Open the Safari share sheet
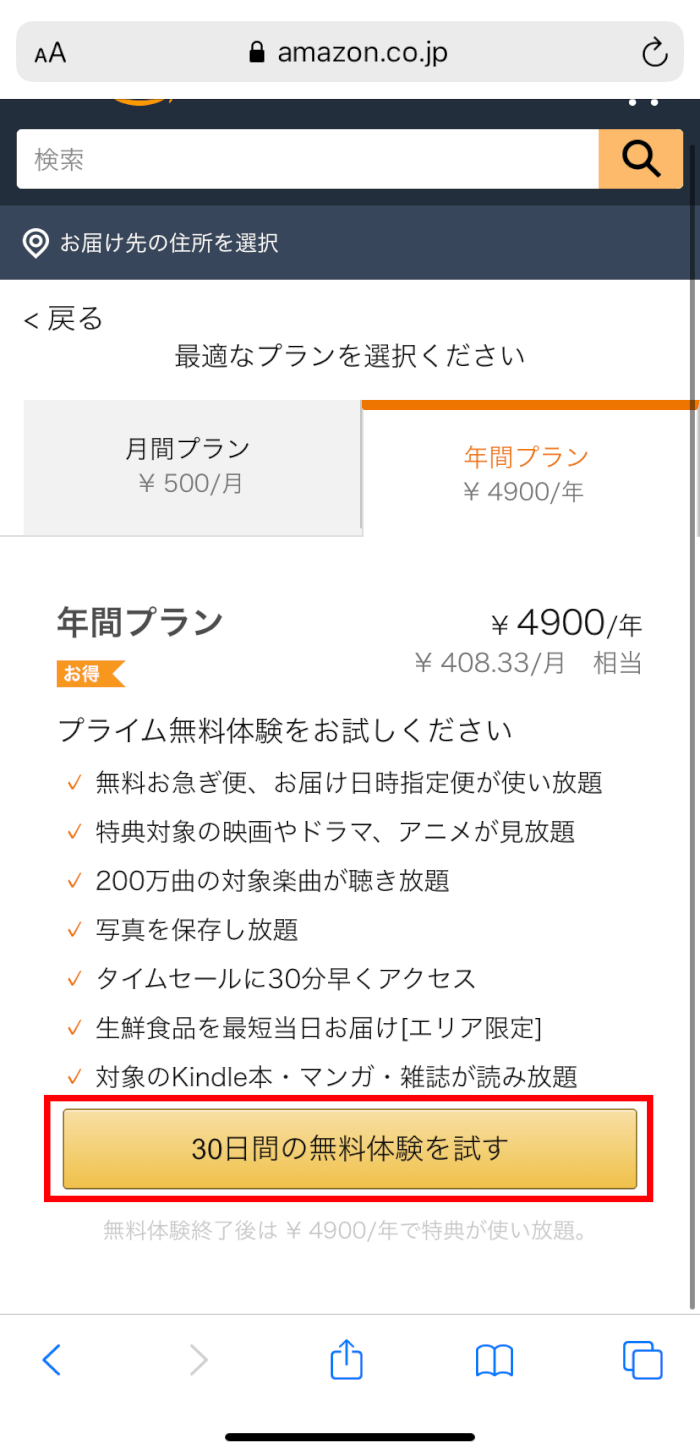700x1455 pixels. coord(346,1360)
